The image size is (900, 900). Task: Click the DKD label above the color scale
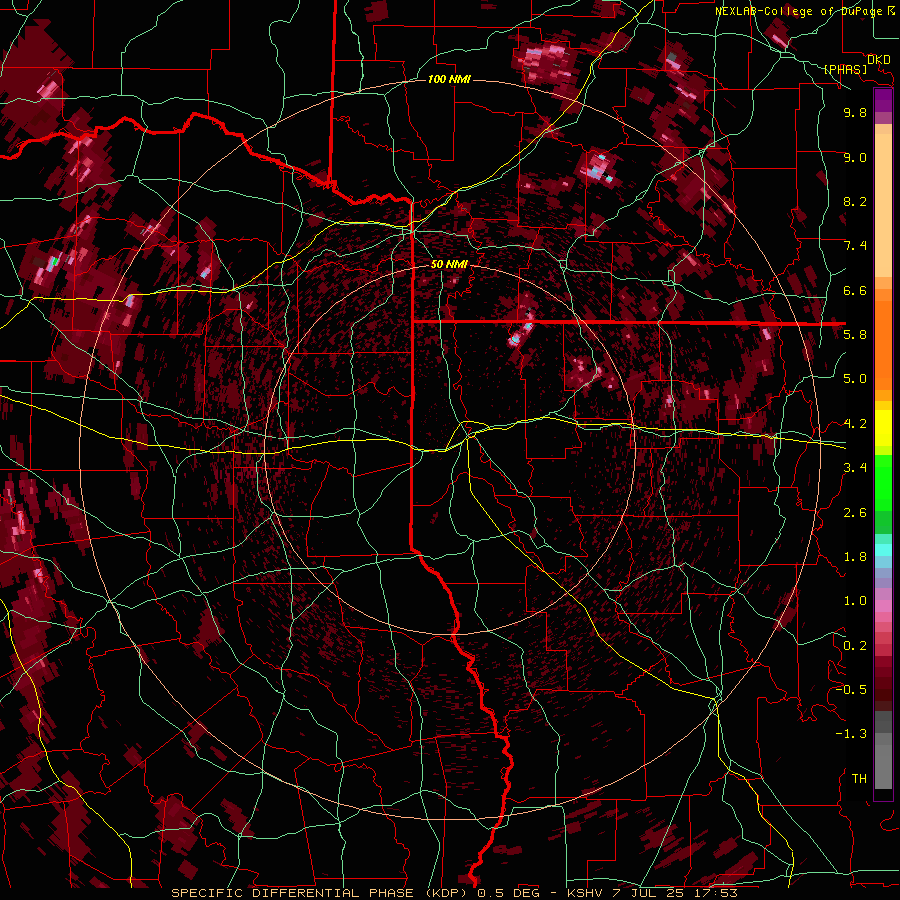tap(879, 60)
